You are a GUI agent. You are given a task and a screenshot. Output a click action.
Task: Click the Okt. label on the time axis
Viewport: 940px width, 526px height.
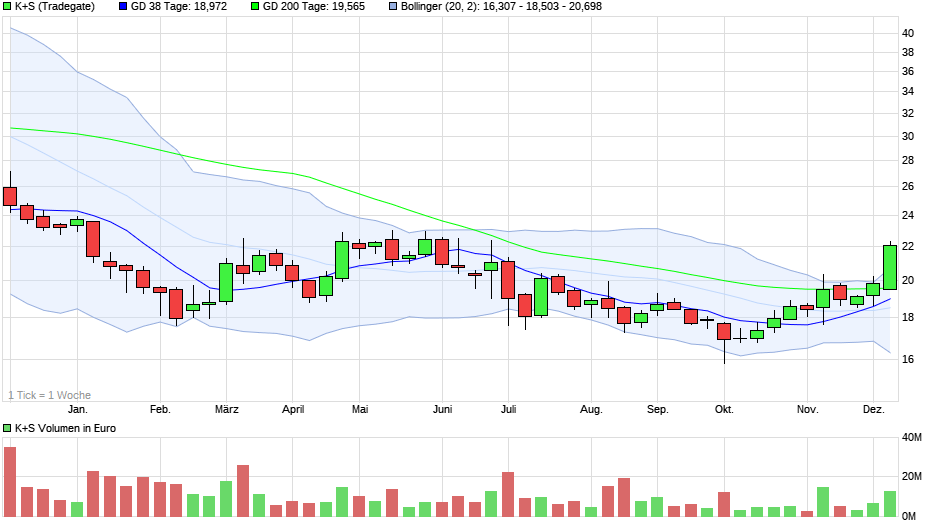724,409
